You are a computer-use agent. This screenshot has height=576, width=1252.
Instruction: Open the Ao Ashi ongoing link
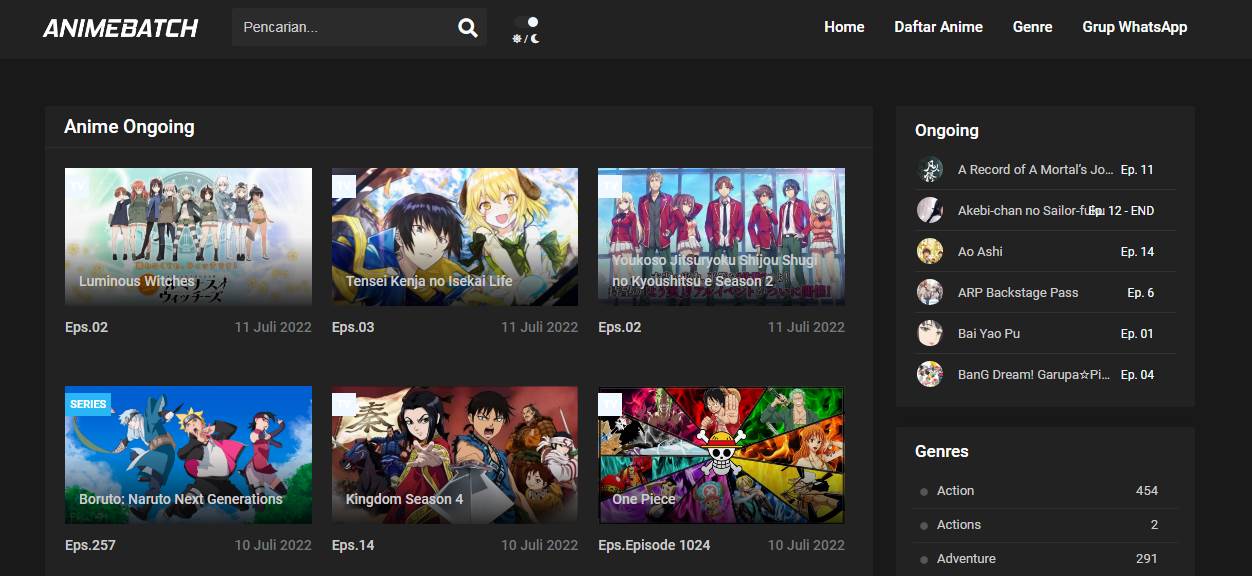tap(980, 251)
